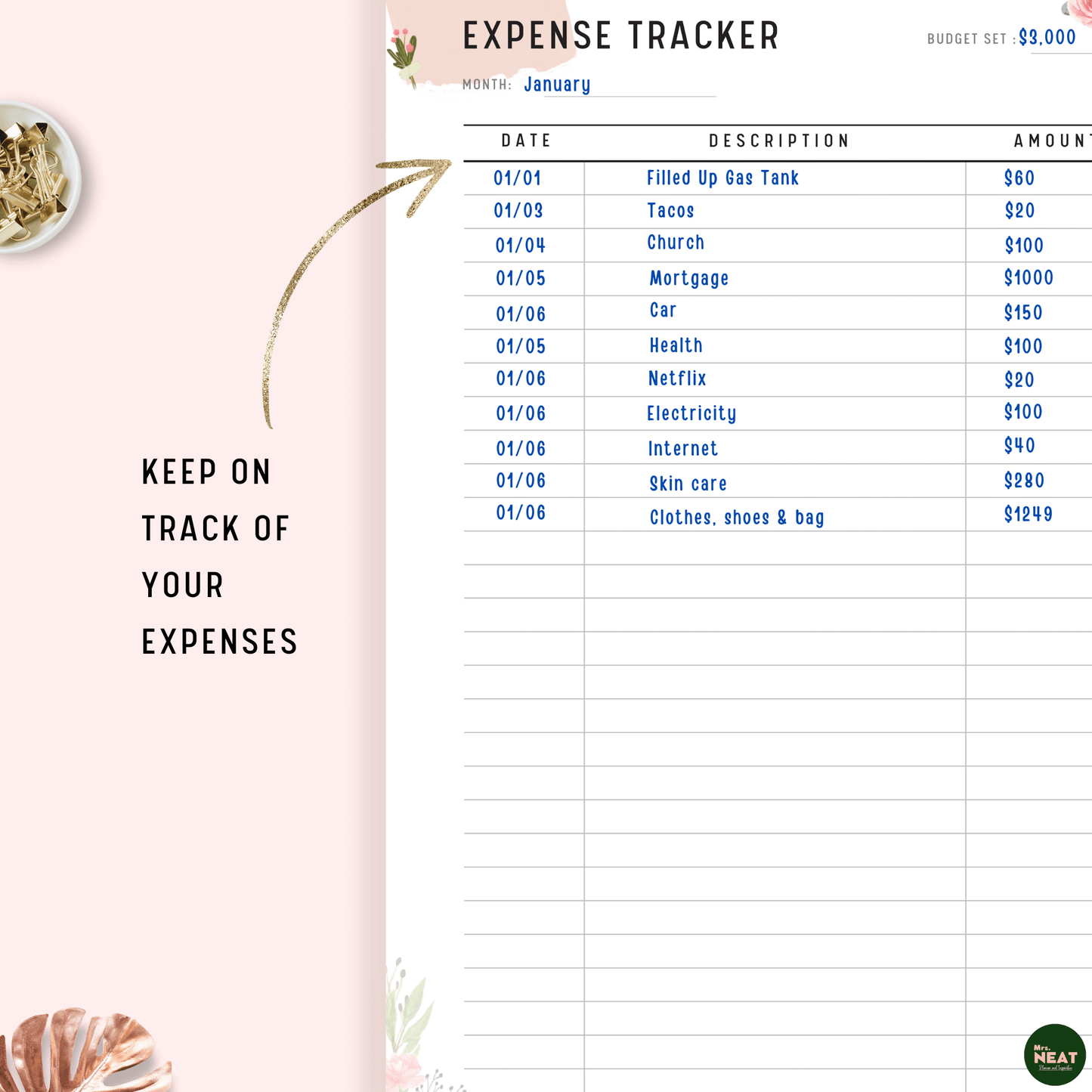Click the 01/04 date for Church
The image size is (1092, 1092).
click(x=520, y=246)
